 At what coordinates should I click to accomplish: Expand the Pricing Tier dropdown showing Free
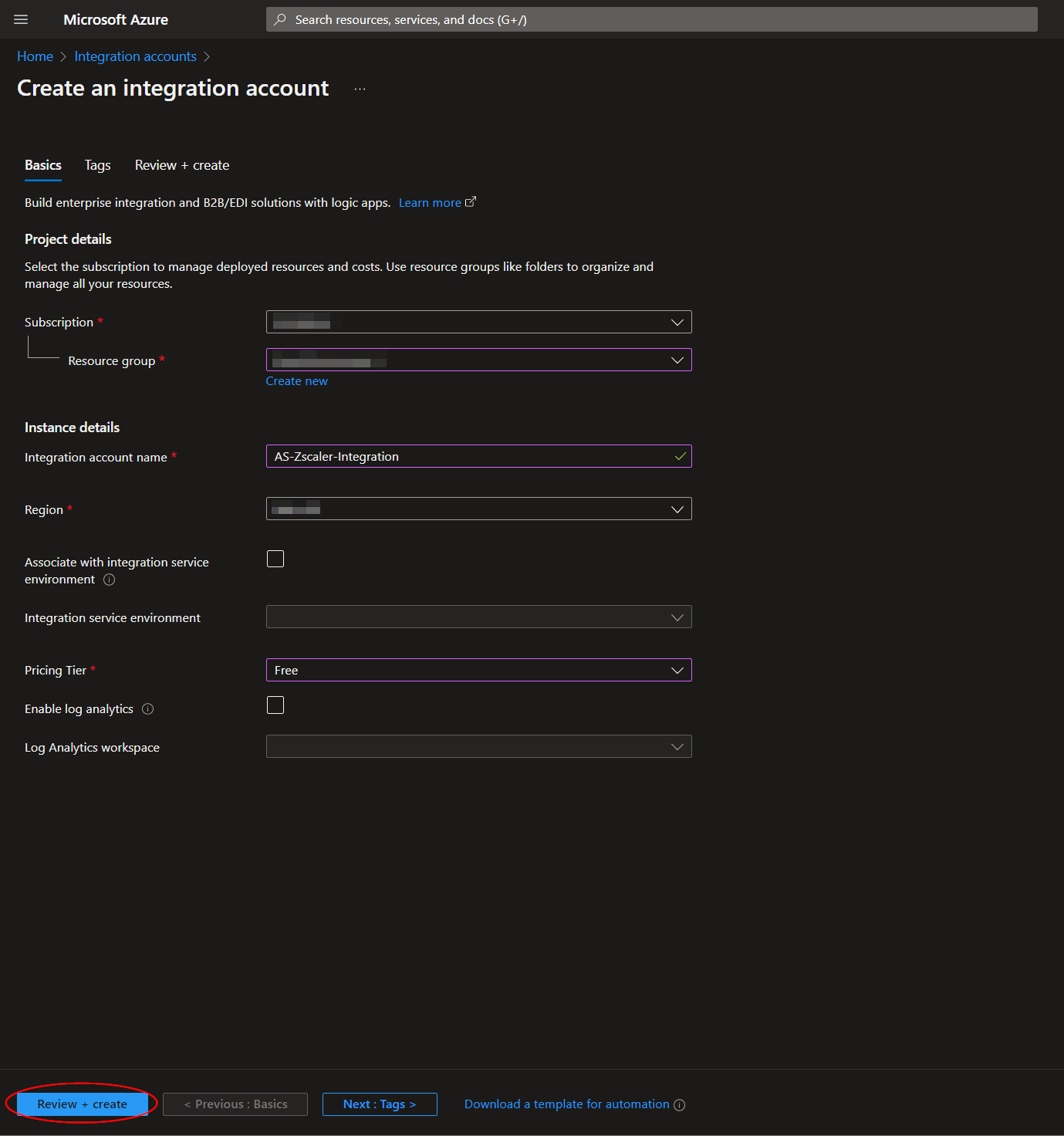[x=479, y=670]
